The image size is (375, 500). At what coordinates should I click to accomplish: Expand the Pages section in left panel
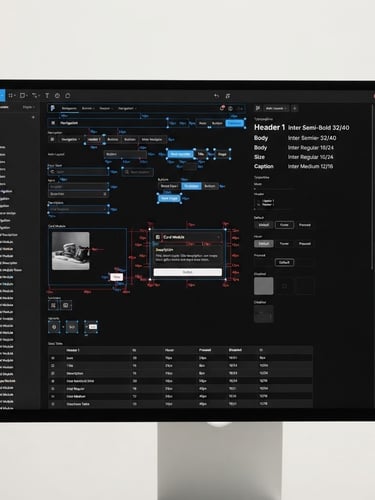[29, 107]
